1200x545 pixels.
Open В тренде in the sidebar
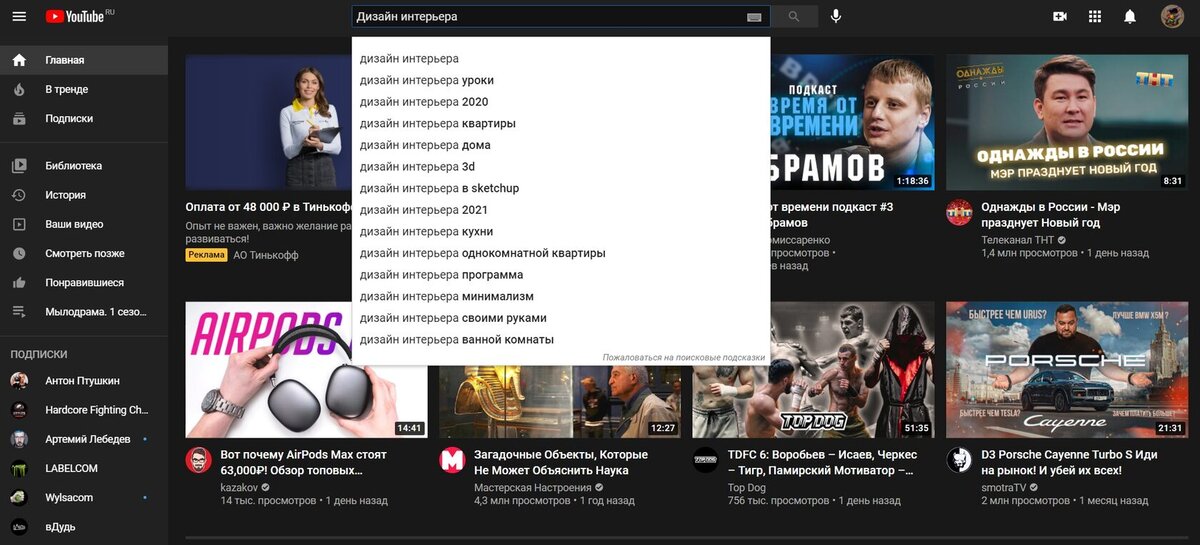(84, 89)
